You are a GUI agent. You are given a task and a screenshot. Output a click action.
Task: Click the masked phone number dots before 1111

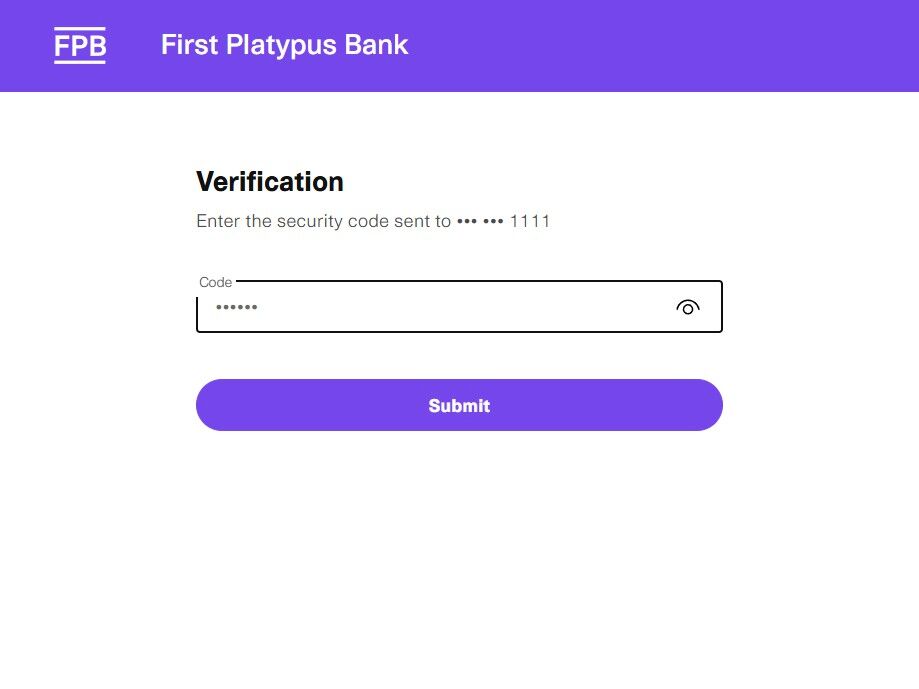pos(480,221)
